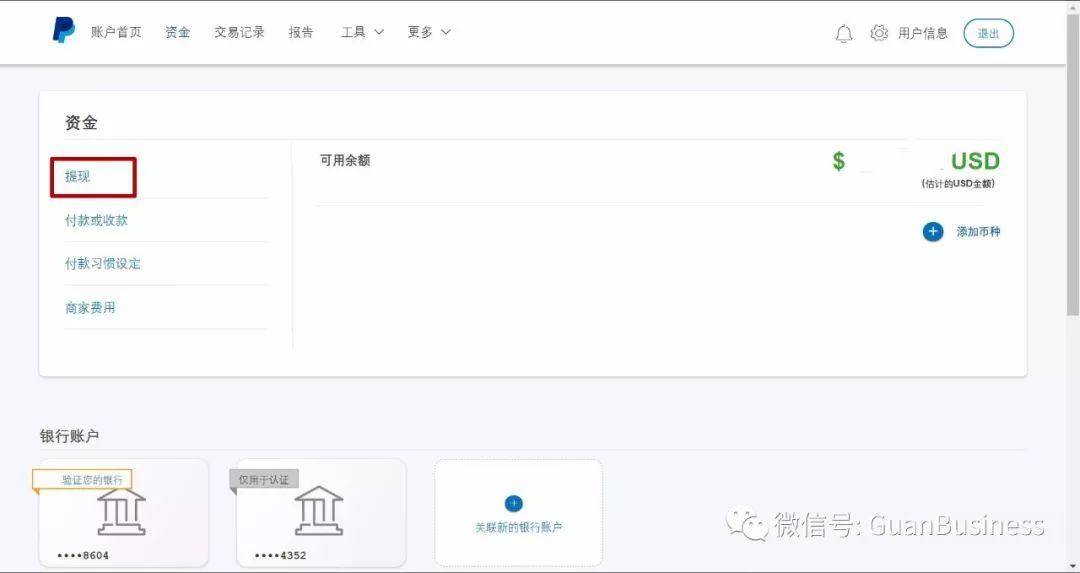Click the ••••4352 account number
Screen dimensions: 1080x573
point(280,555)
